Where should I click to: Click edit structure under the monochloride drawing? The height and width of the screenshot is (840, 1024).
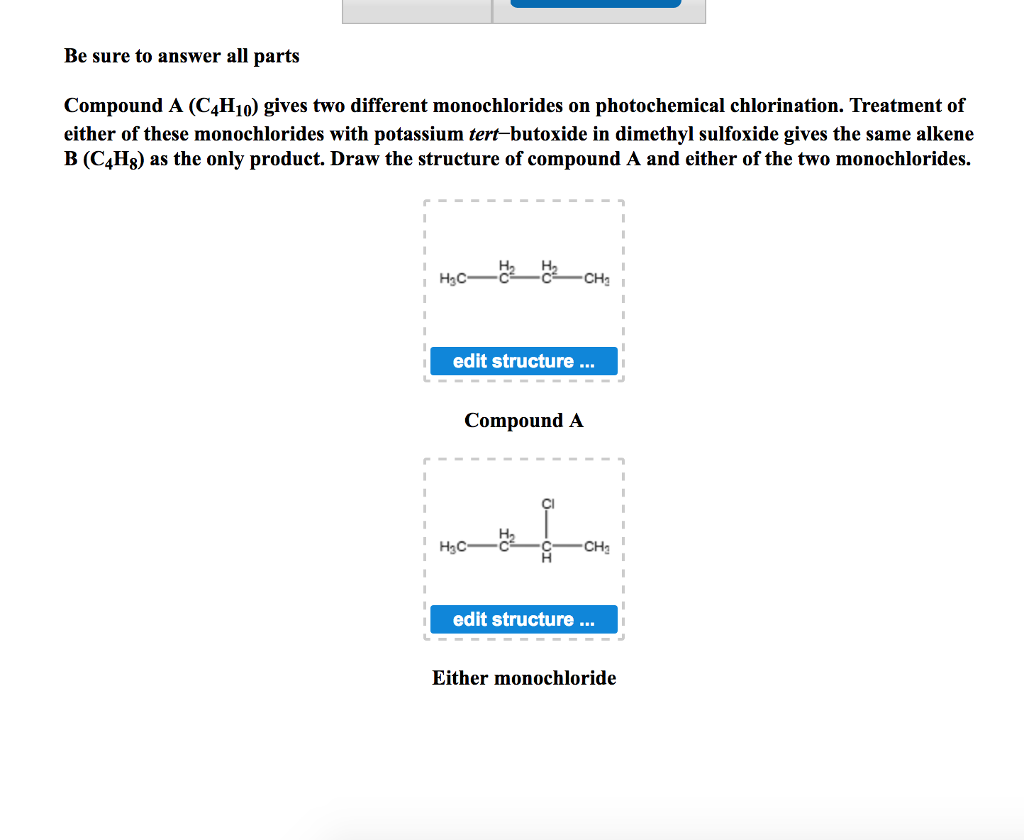pos(523,619)
